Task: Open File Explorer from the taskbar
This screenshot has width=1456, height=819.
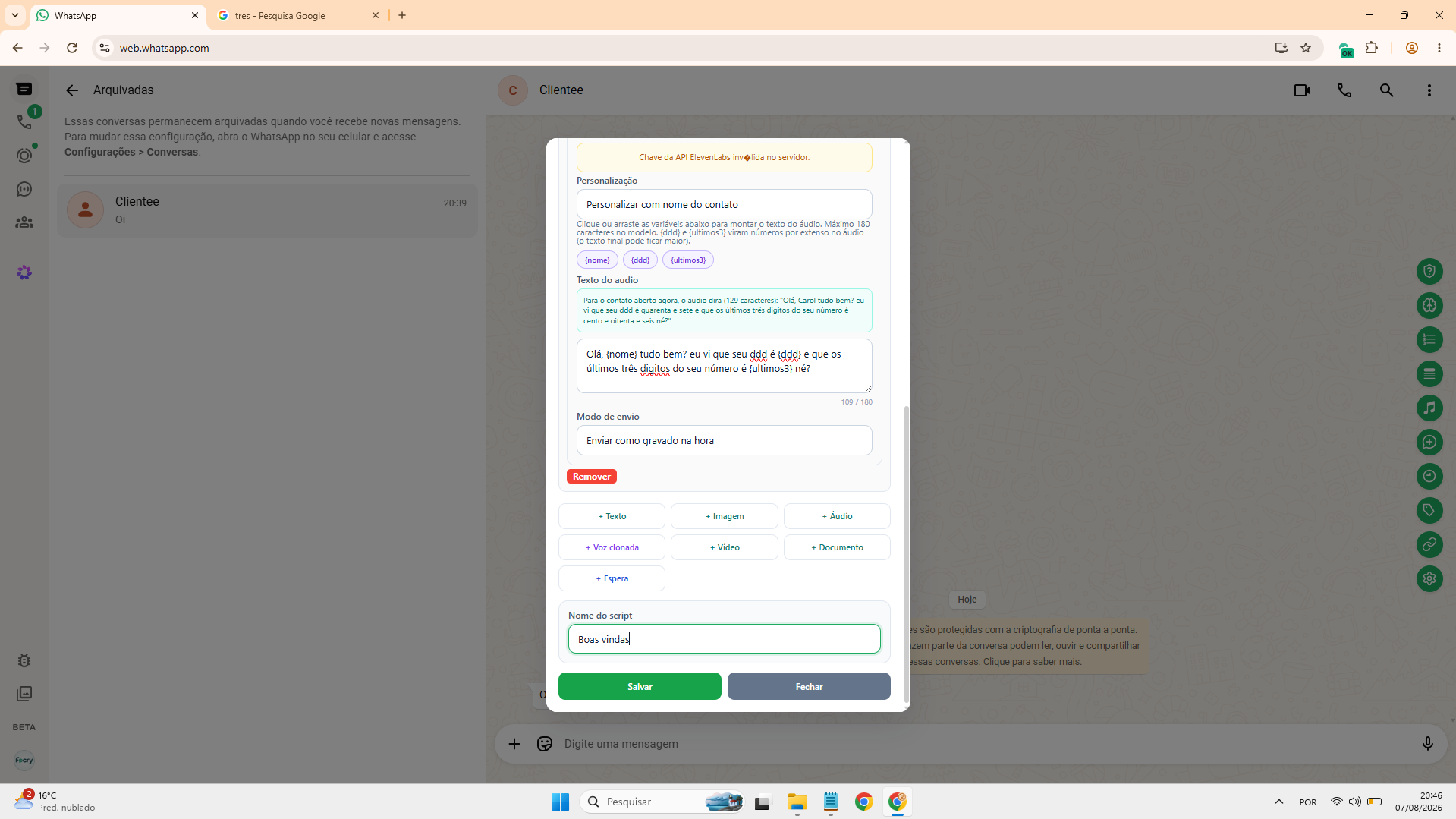Action: click(x=797, y=802)
